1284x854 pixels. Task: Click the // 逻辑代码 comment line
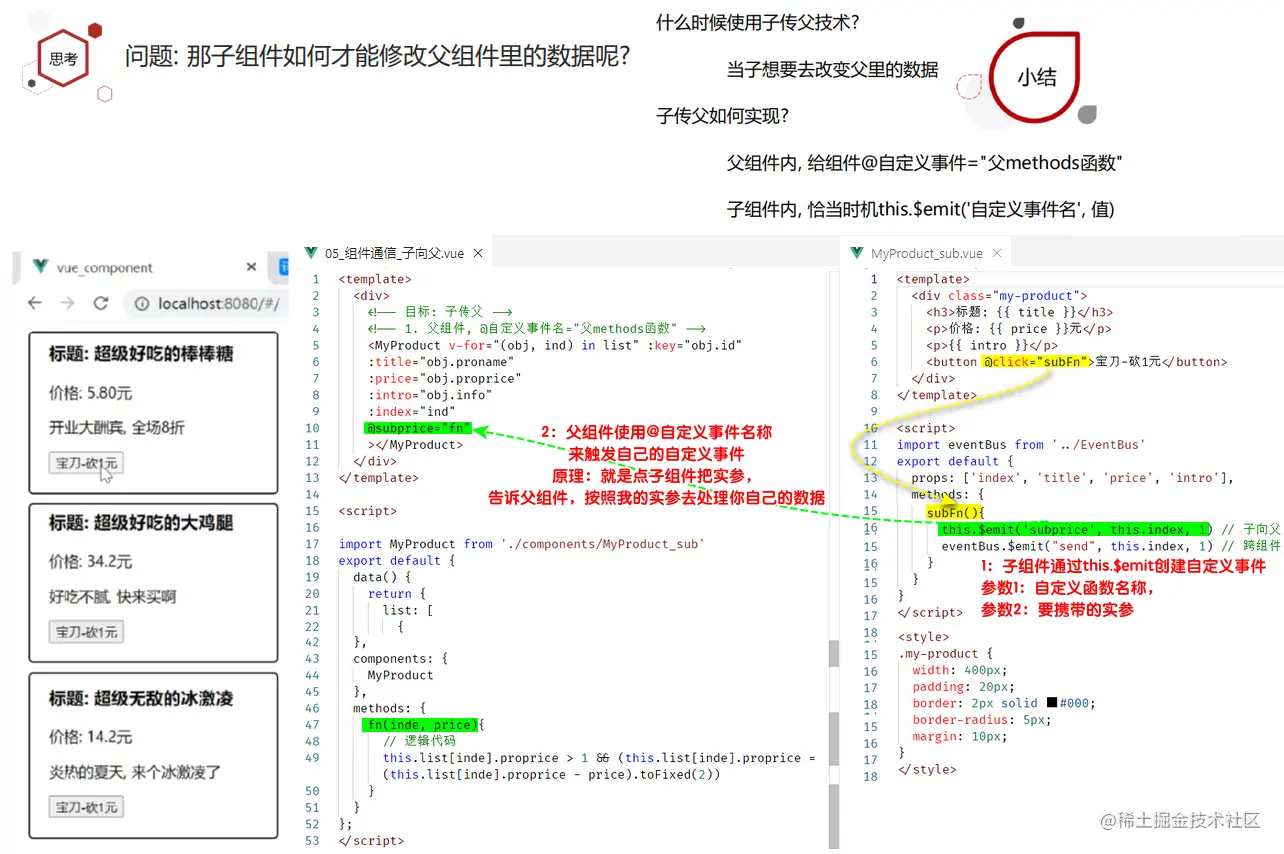(419, 741)
